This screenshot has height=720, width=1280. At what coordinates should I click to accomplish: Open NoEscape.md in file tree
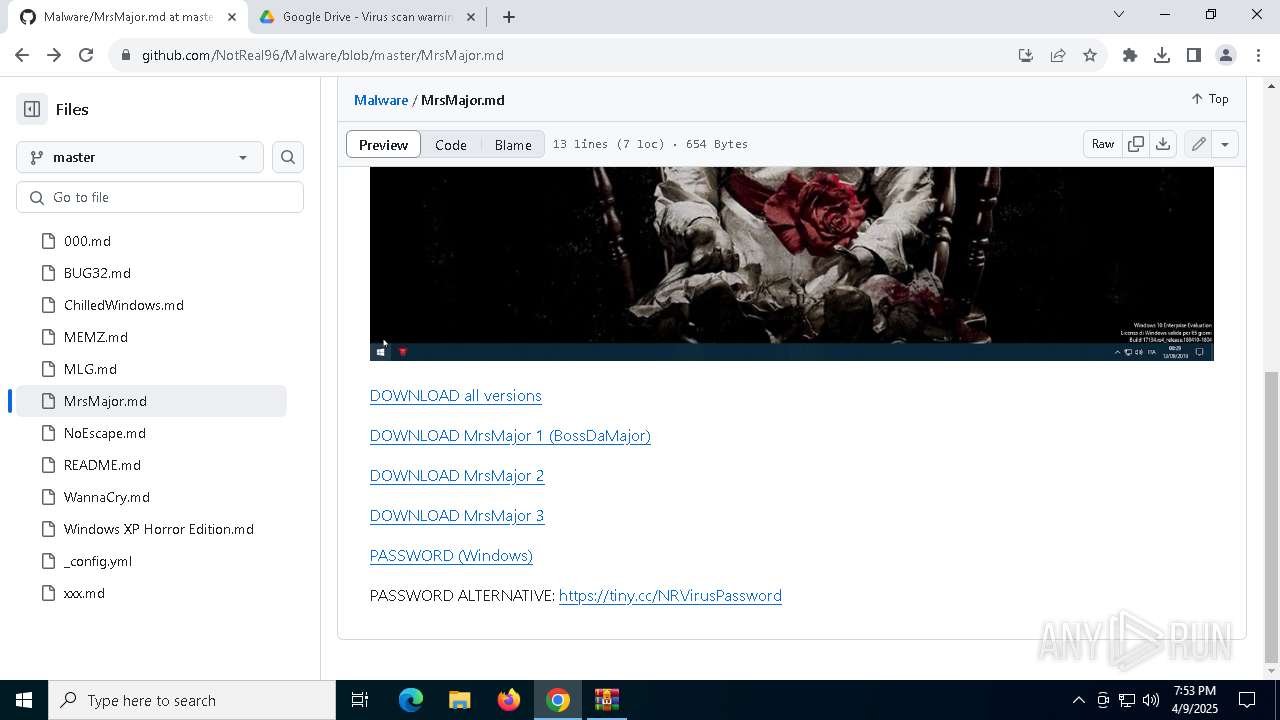(104, 433)
